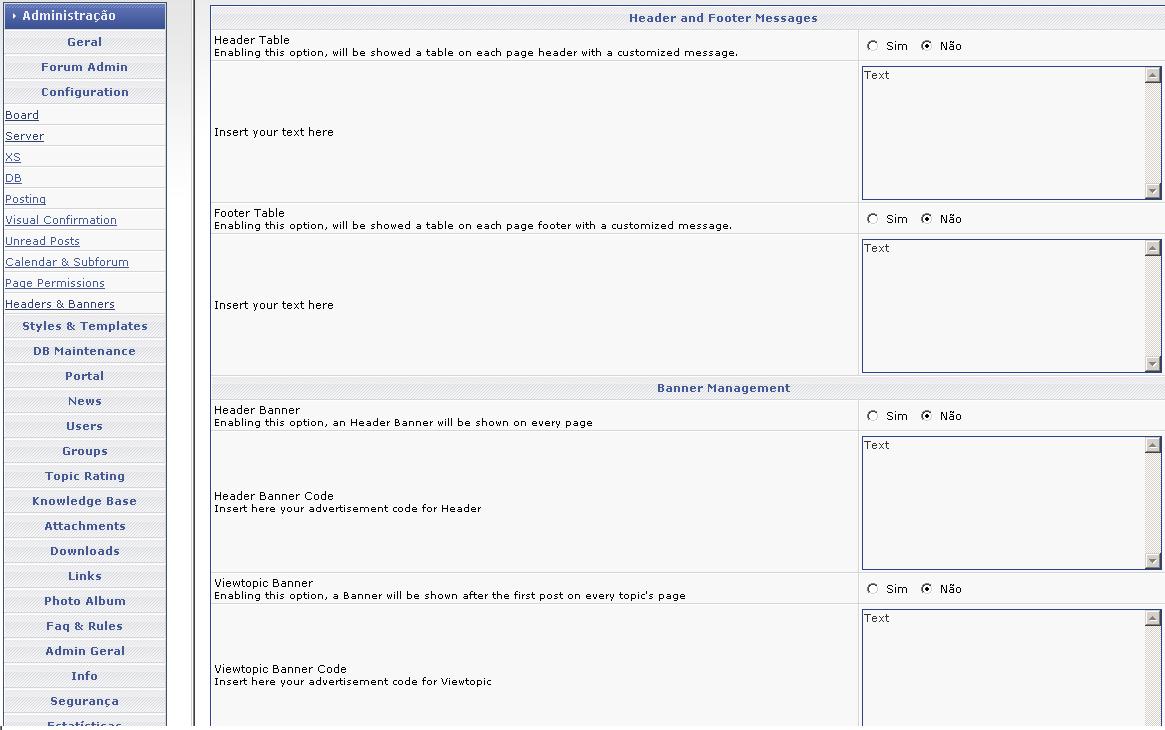Screen dimensions: 1165x730
Task: Open the Knowledge Base menu
Action: (x=85, y=501)
